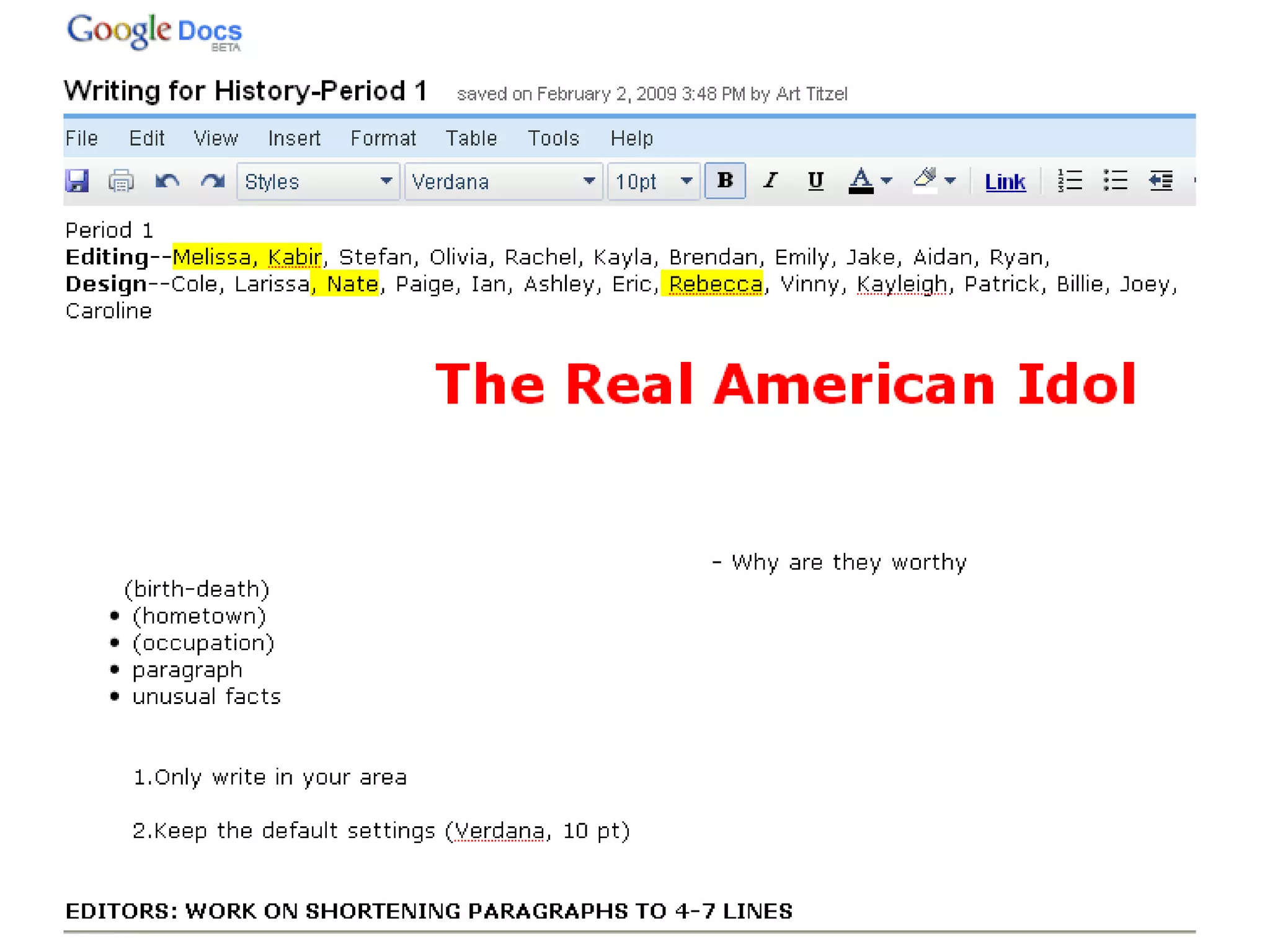Insert a bulleted list

tap(1115, 181)
